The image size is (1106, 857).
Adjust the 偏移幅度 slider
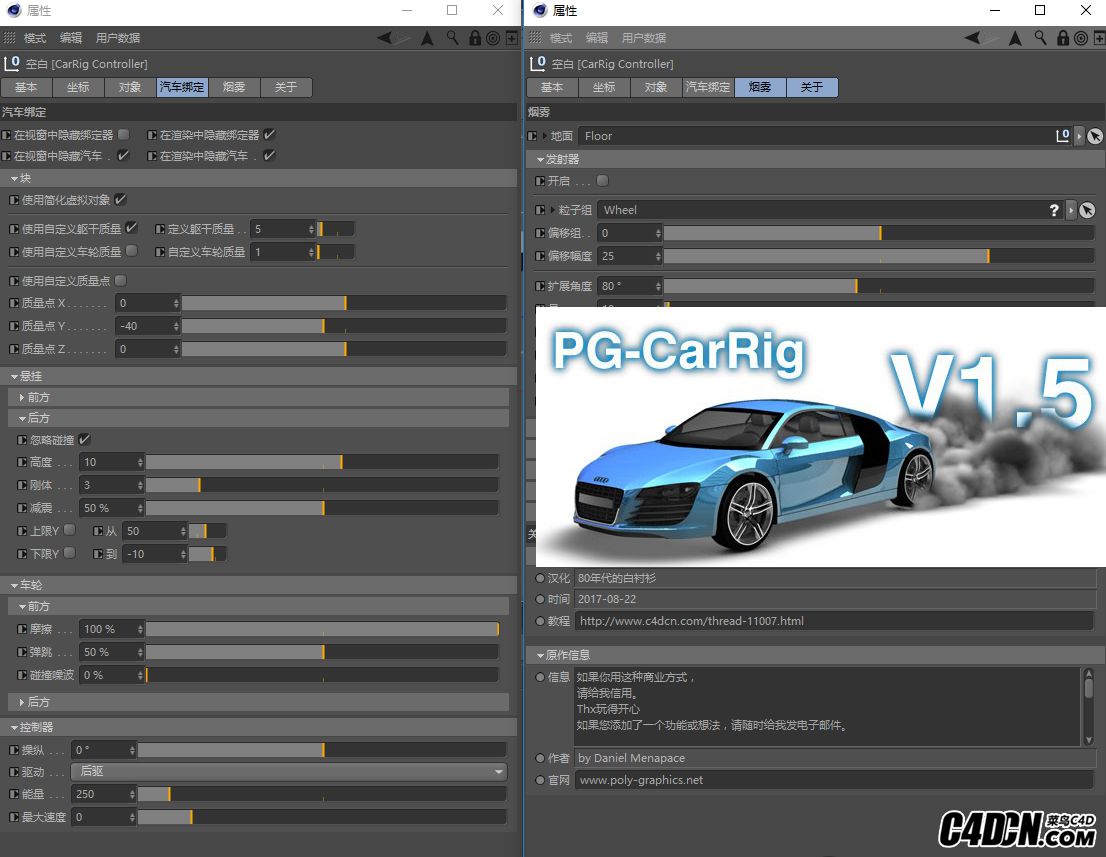pyautogui.click(x=879, y=256)
